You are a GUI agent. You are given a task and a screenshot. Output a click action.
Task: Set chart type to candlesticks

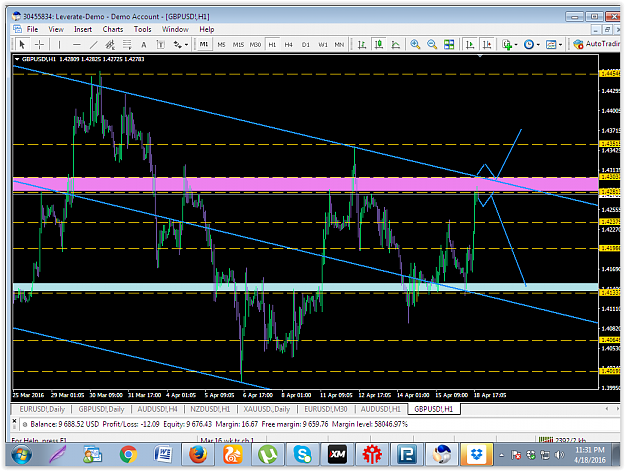tap(379, 45)
